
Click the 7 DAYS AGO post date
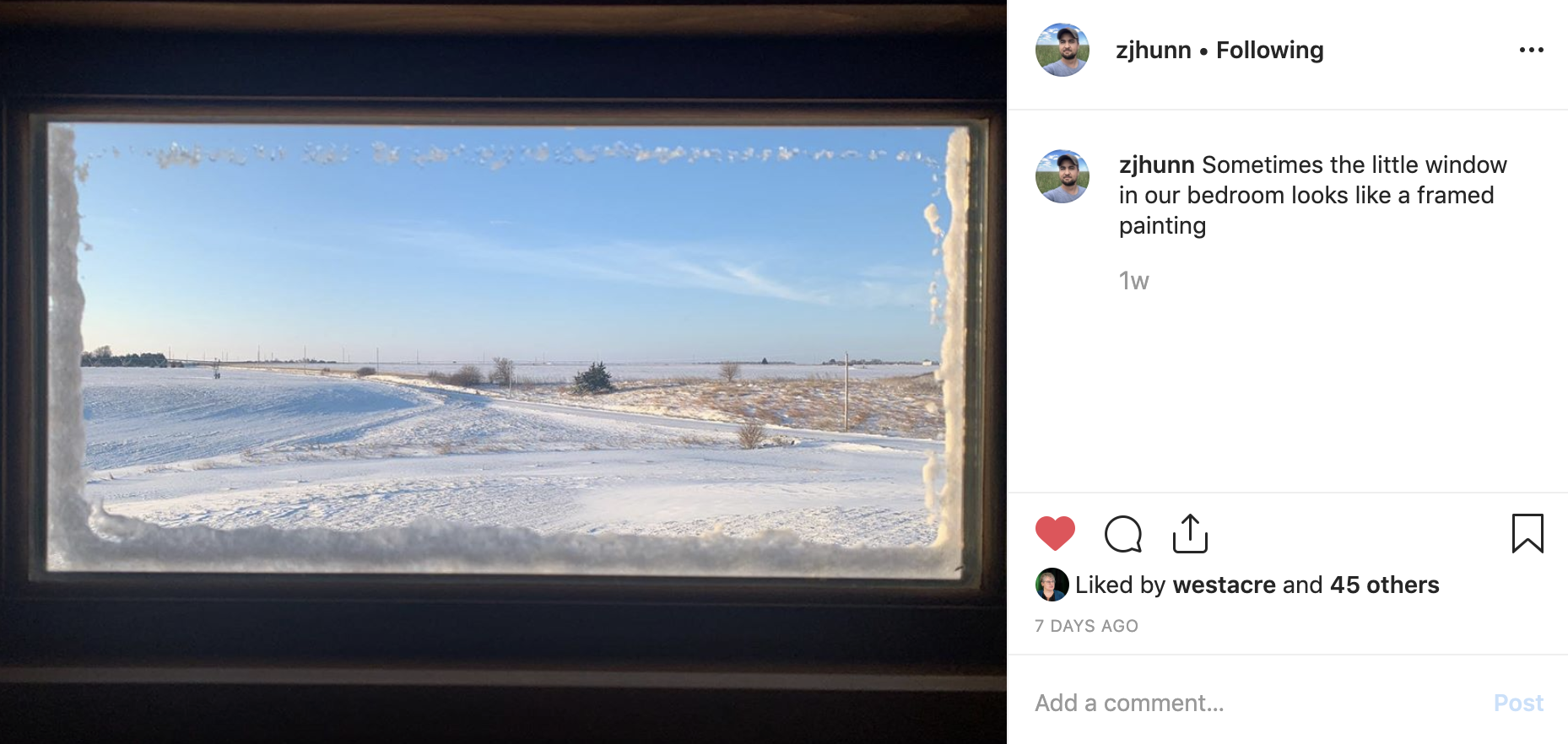tap(1086, 626)
